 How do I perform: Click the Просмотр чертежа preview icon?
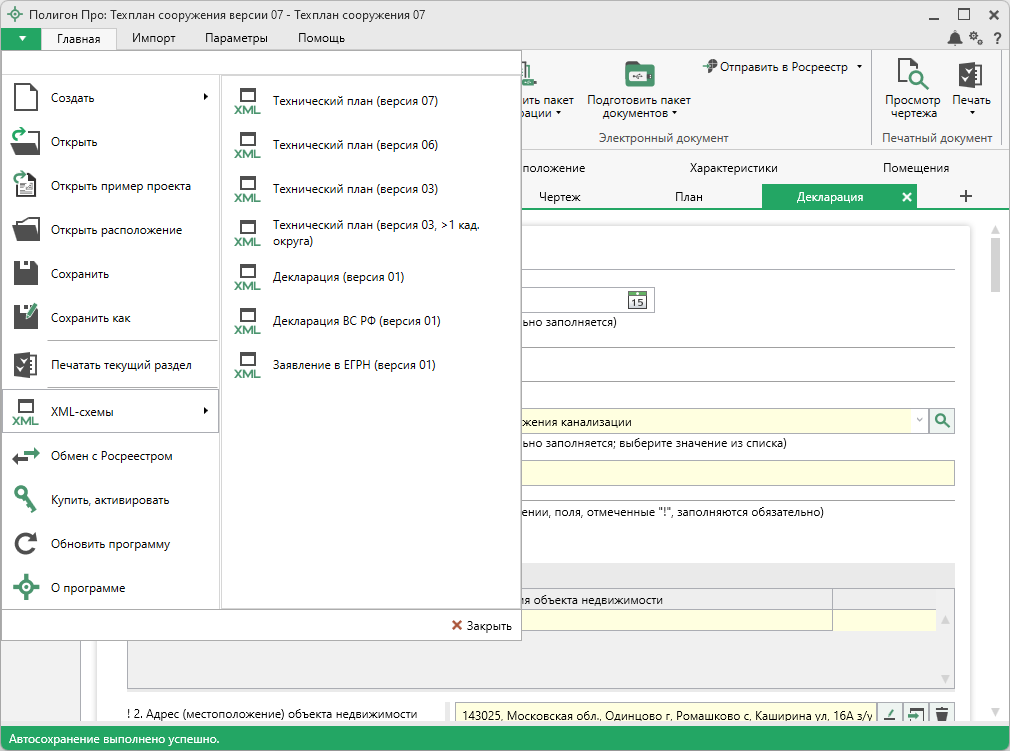[913, 76]
